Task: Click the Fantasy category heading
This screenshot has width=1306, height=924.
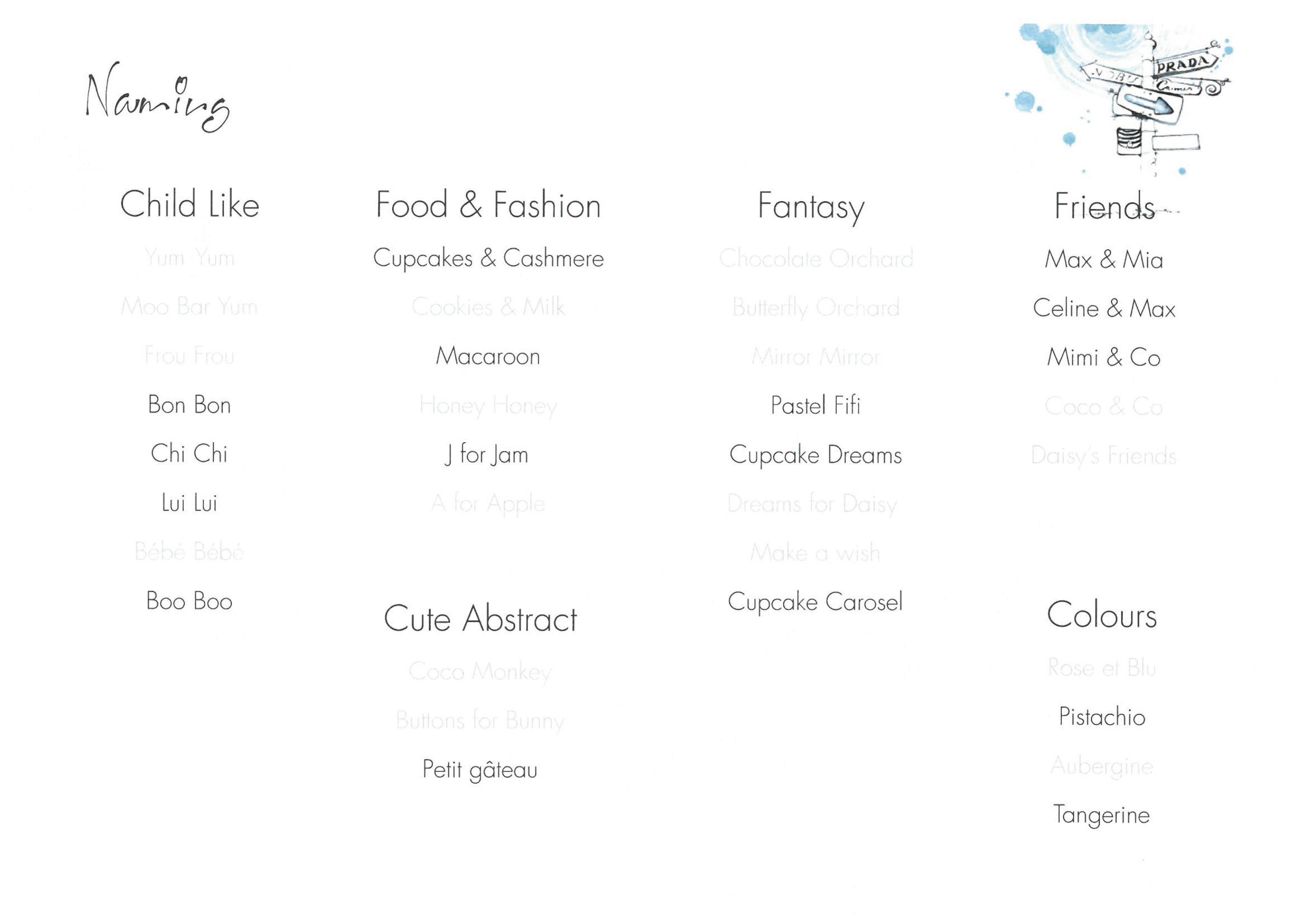Action: (811, 207)
